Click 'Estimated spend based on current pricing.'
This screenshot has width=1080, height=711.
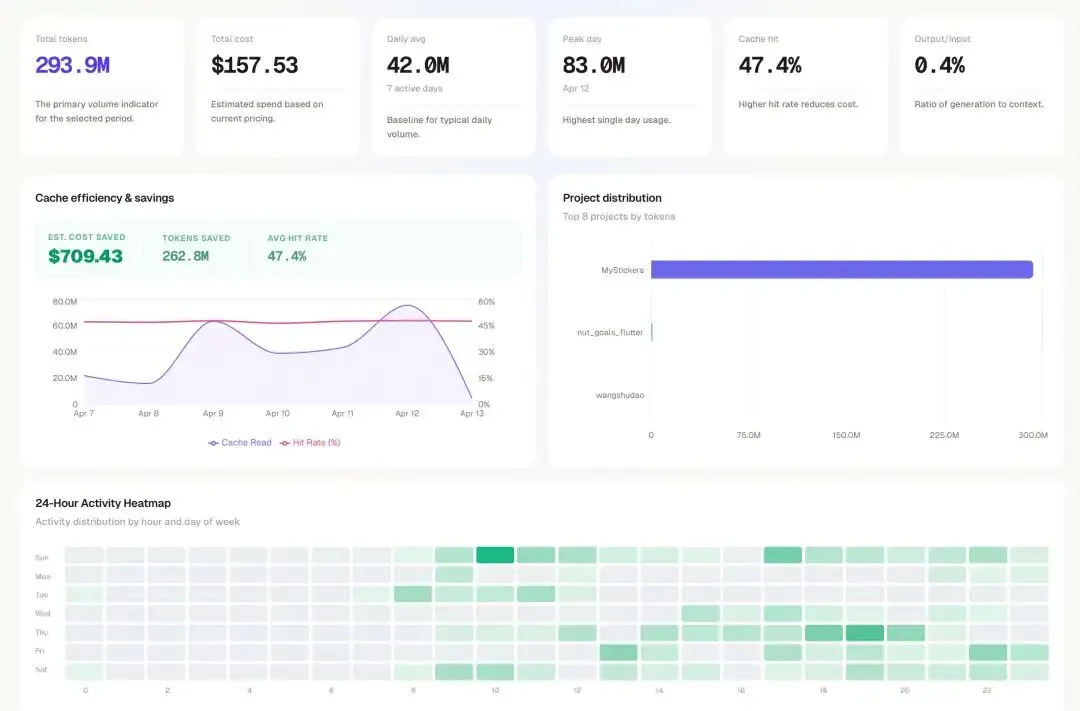click(x=267, y=112)
